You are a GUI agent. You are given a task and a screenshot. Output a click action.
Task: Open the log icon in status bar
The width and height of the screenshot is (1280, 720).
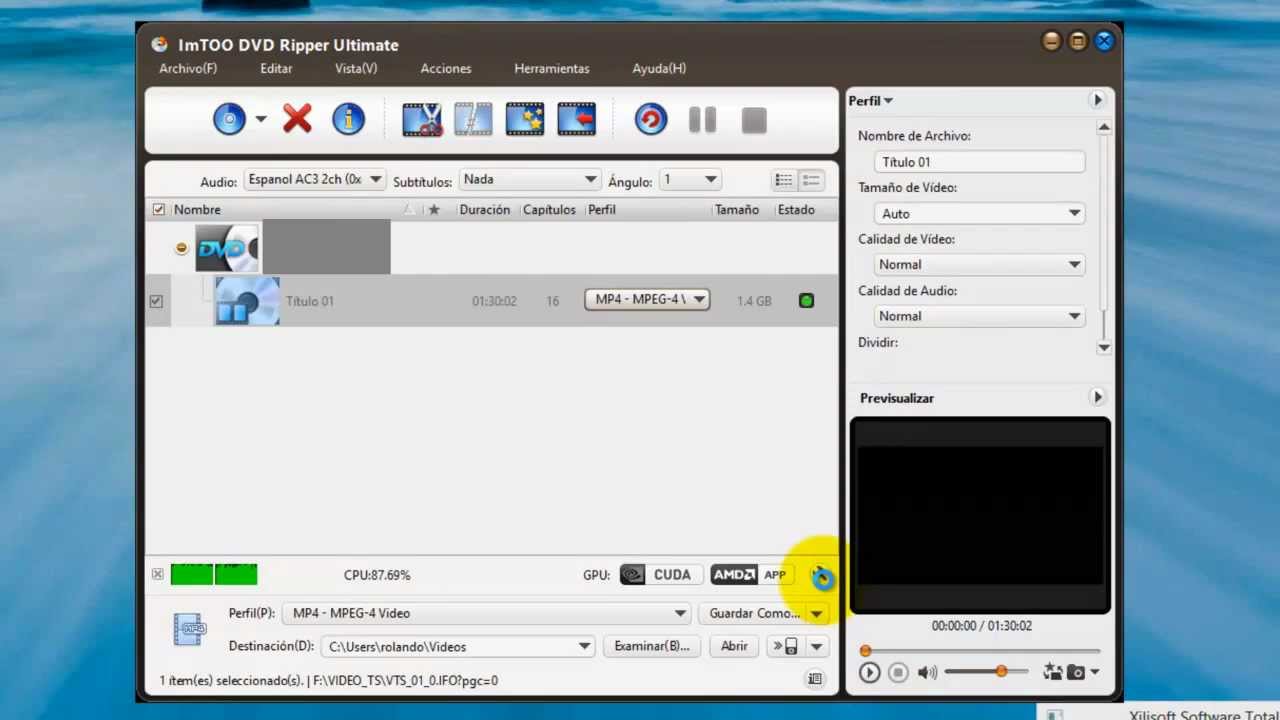click(x=815, y=679)
